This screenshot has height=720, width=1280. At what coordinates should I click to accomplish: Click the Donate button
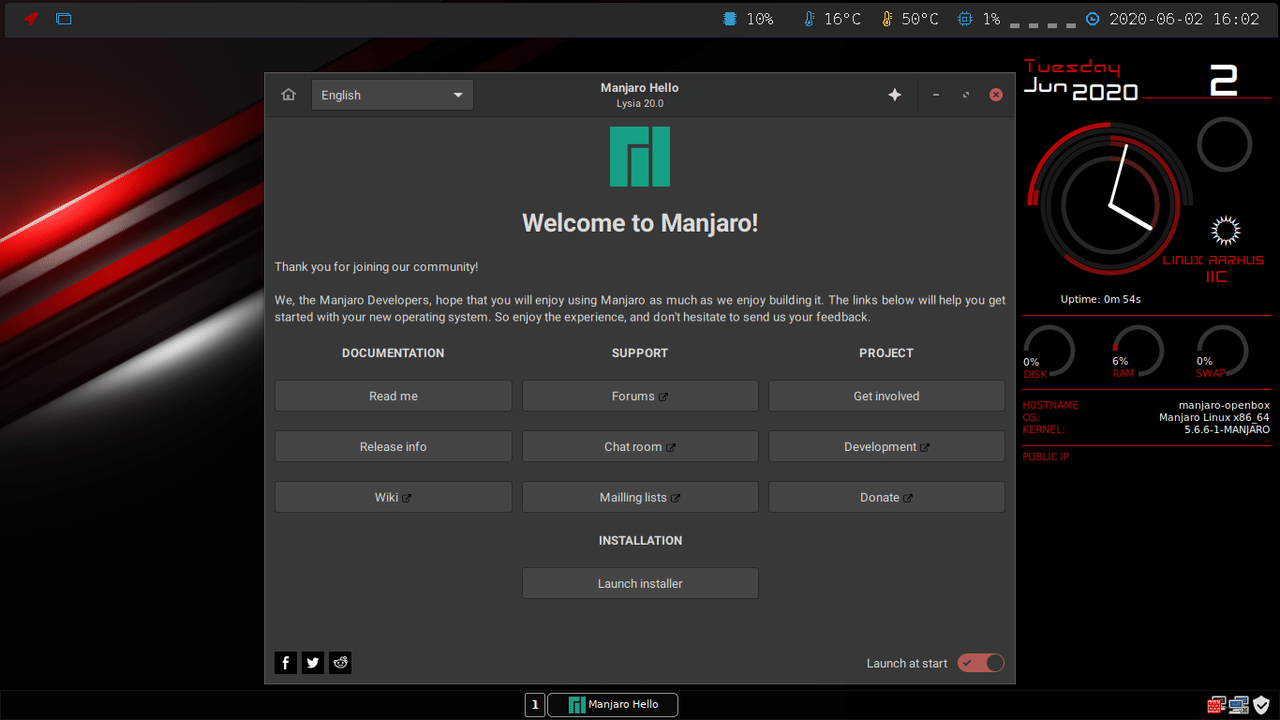[886, 497]
